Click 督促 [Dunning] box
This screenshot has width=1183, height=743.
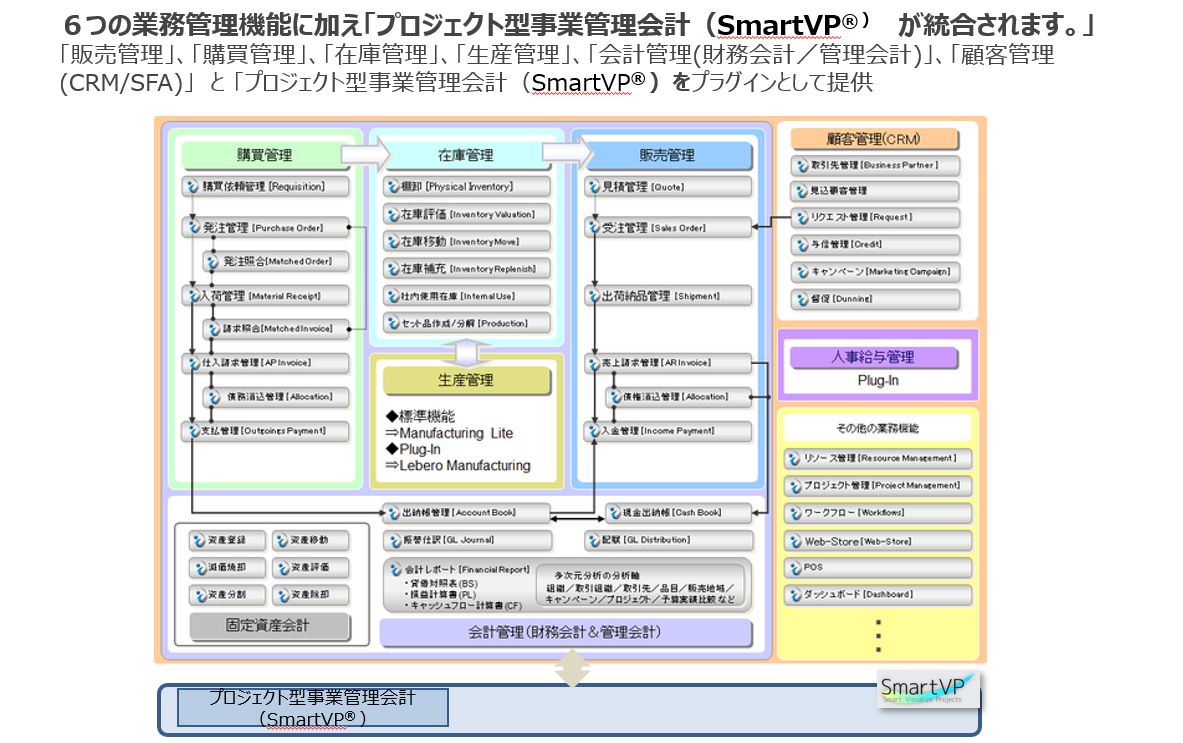875,299
